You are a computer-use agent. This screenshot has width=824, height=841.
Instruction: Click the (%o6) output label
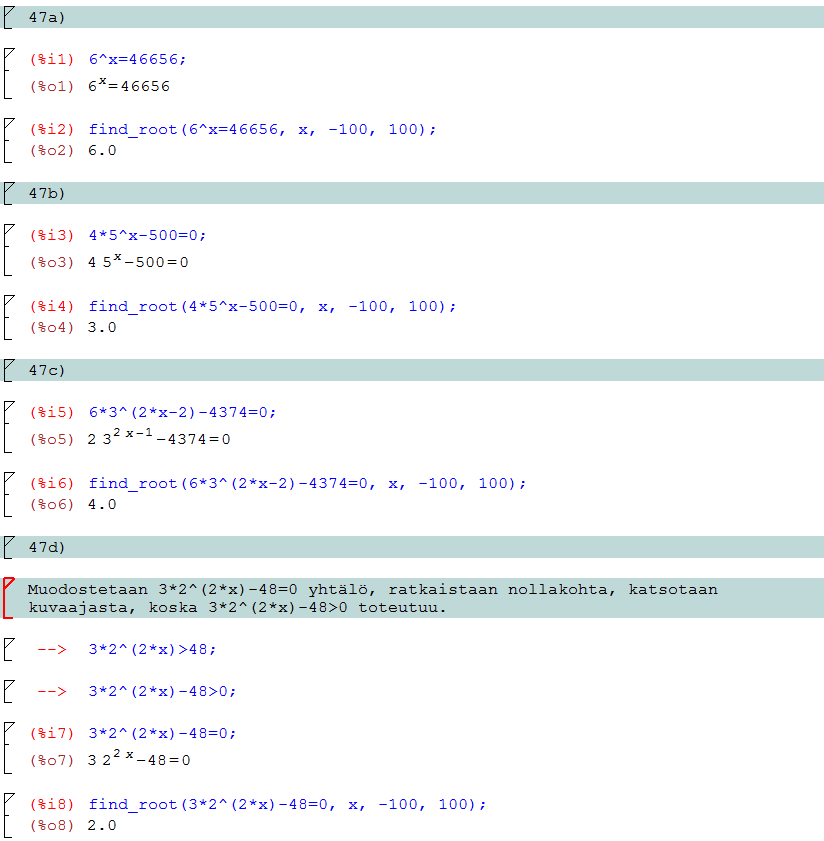tap(52, 505)
